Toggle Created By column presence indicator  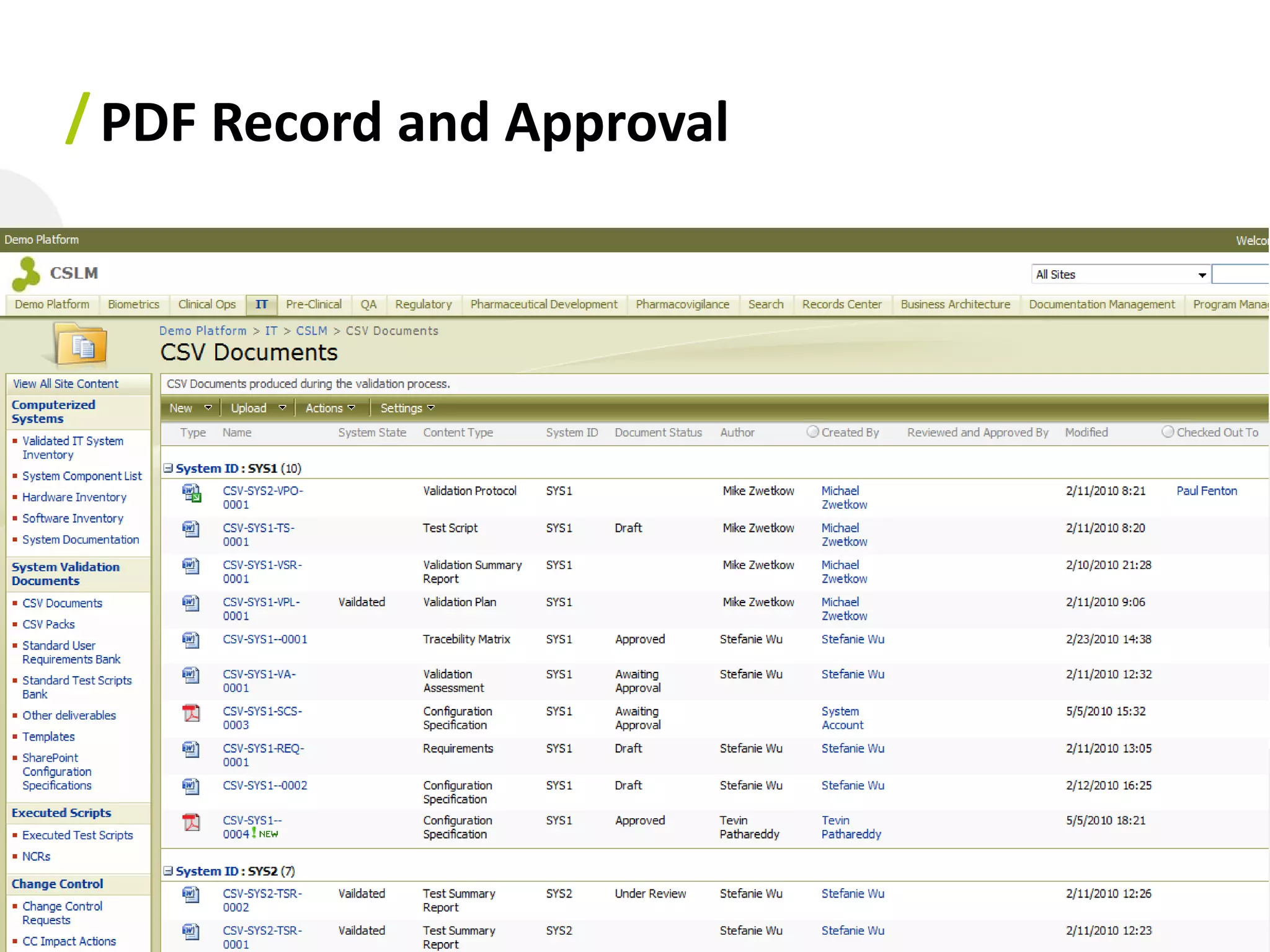[812, 431]
